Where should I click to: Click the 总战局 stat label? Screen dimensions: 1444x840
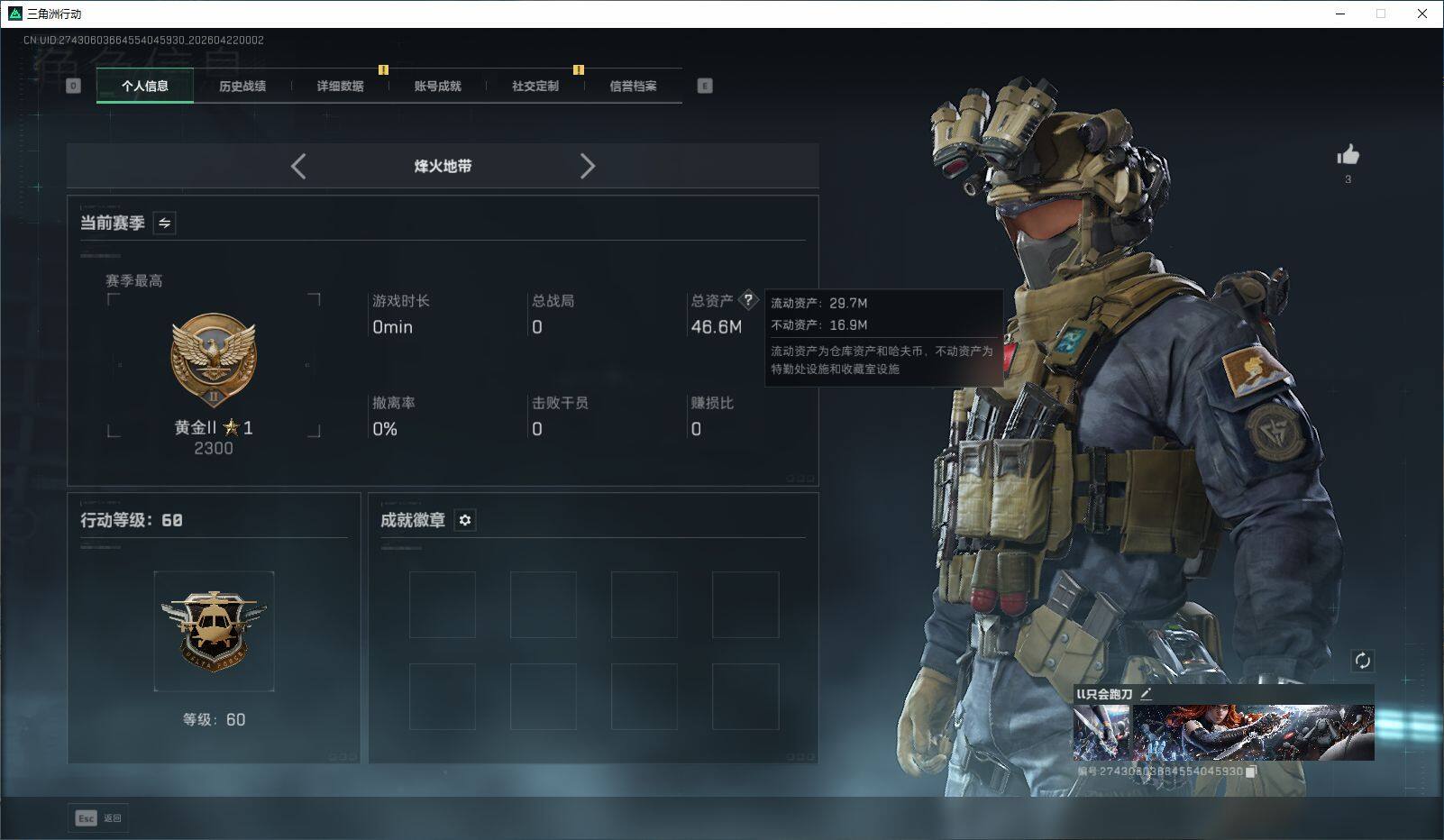point(553,301)
